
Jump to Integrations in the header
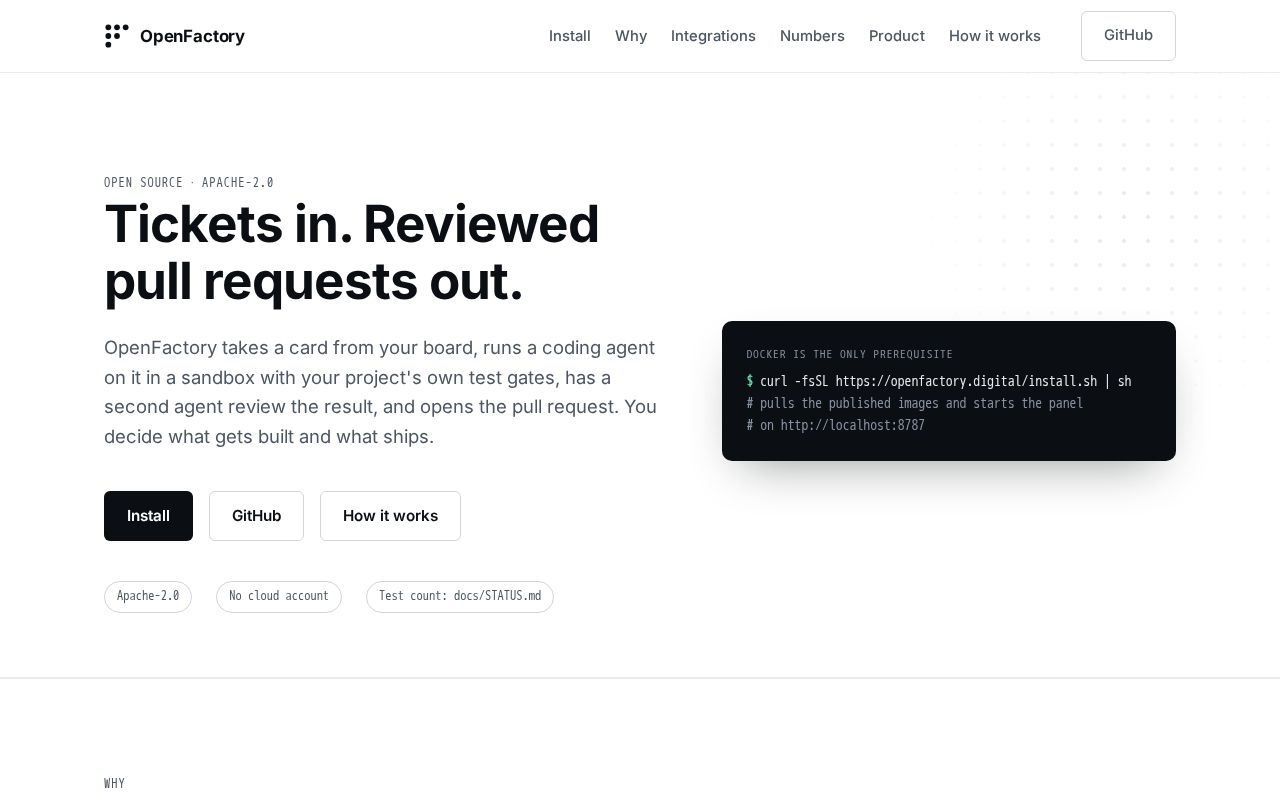(x=713, y=36)
